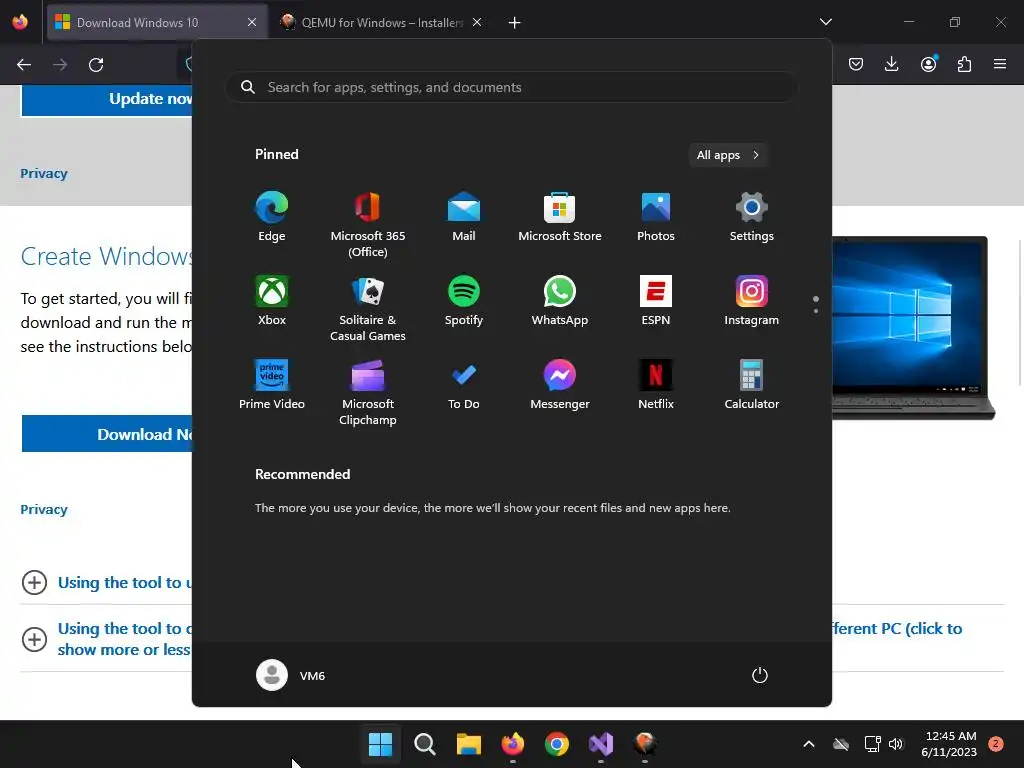Open WhatsApp pinned app

click(x=560, y=301)
